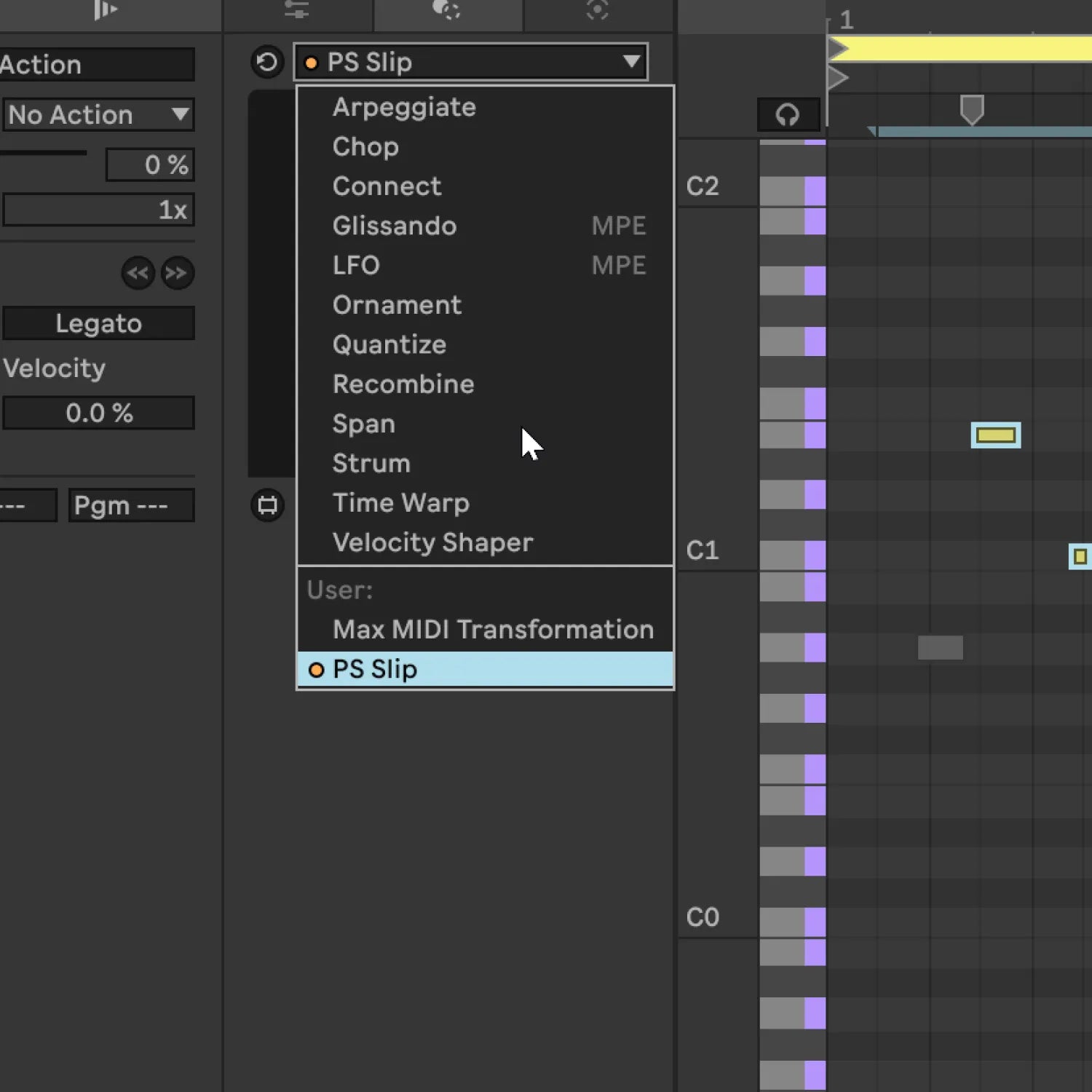
Task: Click the gray locator marker in scrub area
Action: (971, 110)
